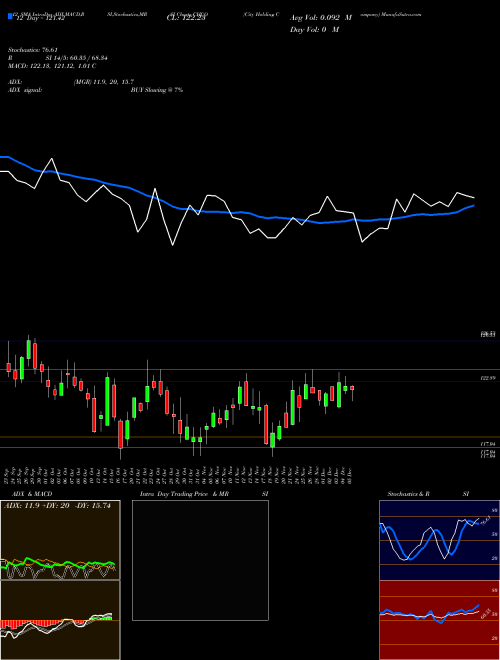
Task: Click the BUY Slowing @ 7% signal text
Action: tap(157, 90)
